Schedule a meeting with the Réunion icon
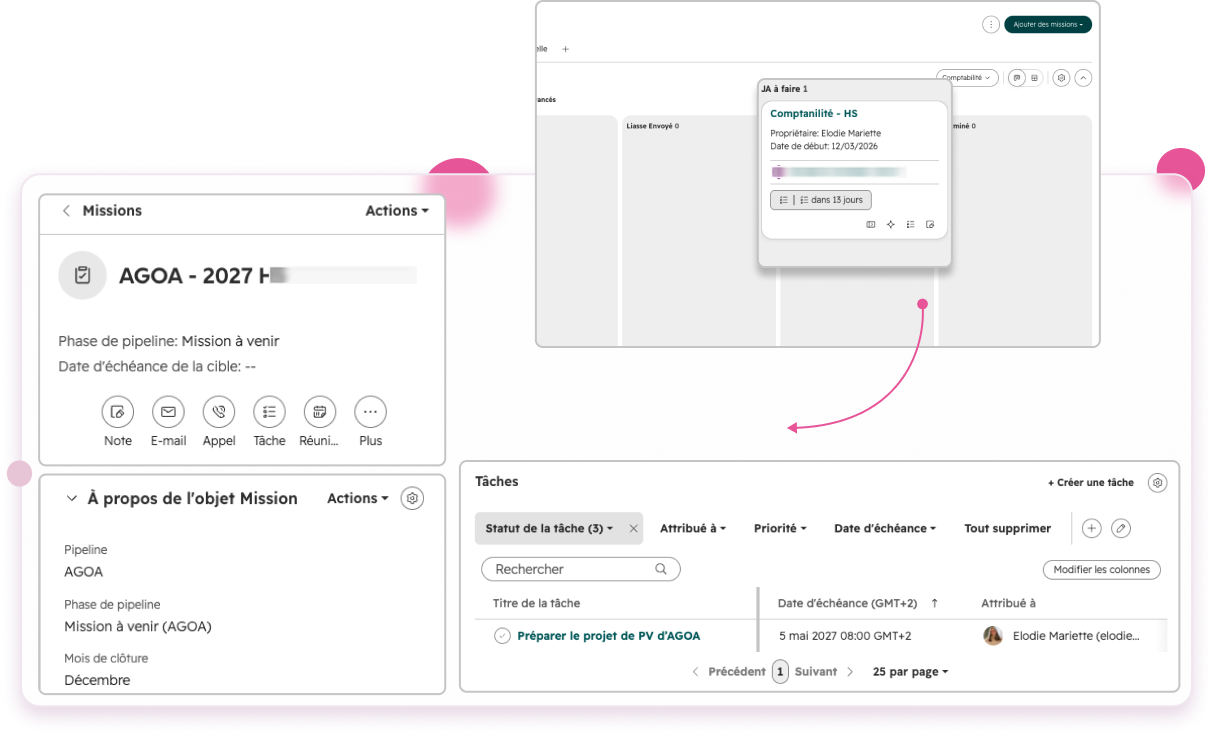Image resolution: width=1213 pixels, height=736 pixels. click(x=320, y=412)
